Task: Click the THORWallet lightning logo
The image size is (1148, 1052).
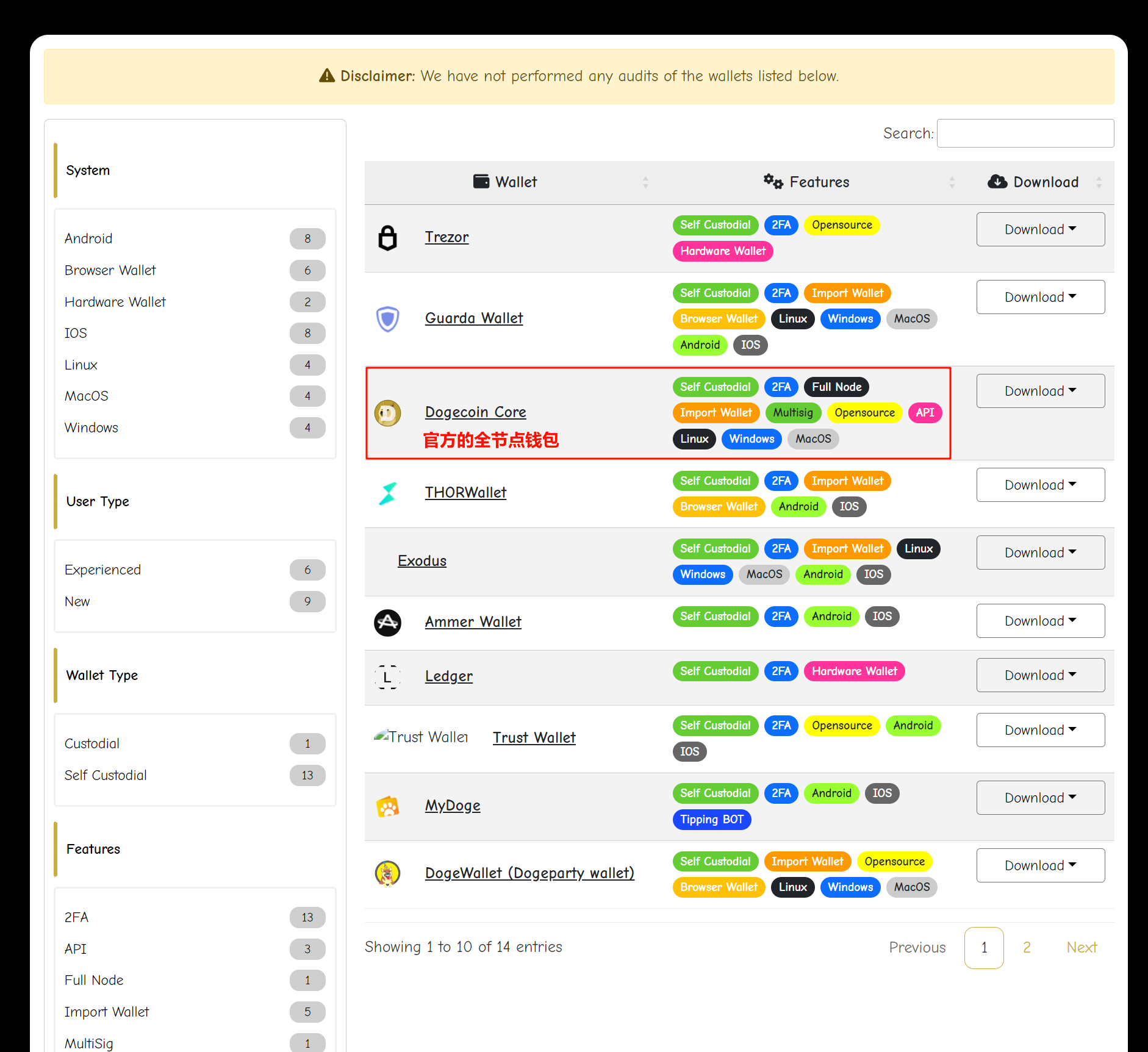Action: [387, 493]
